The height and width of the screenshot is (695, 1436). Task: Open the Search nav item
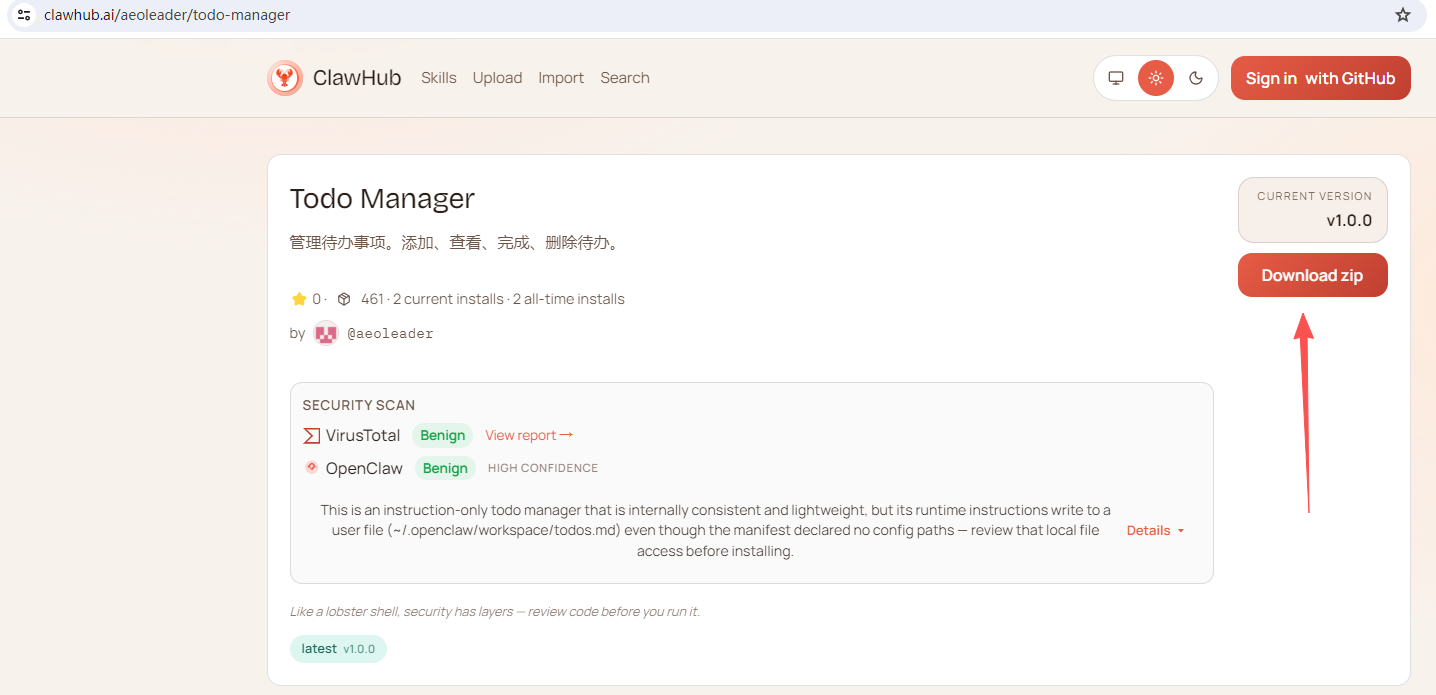point(625,78)
